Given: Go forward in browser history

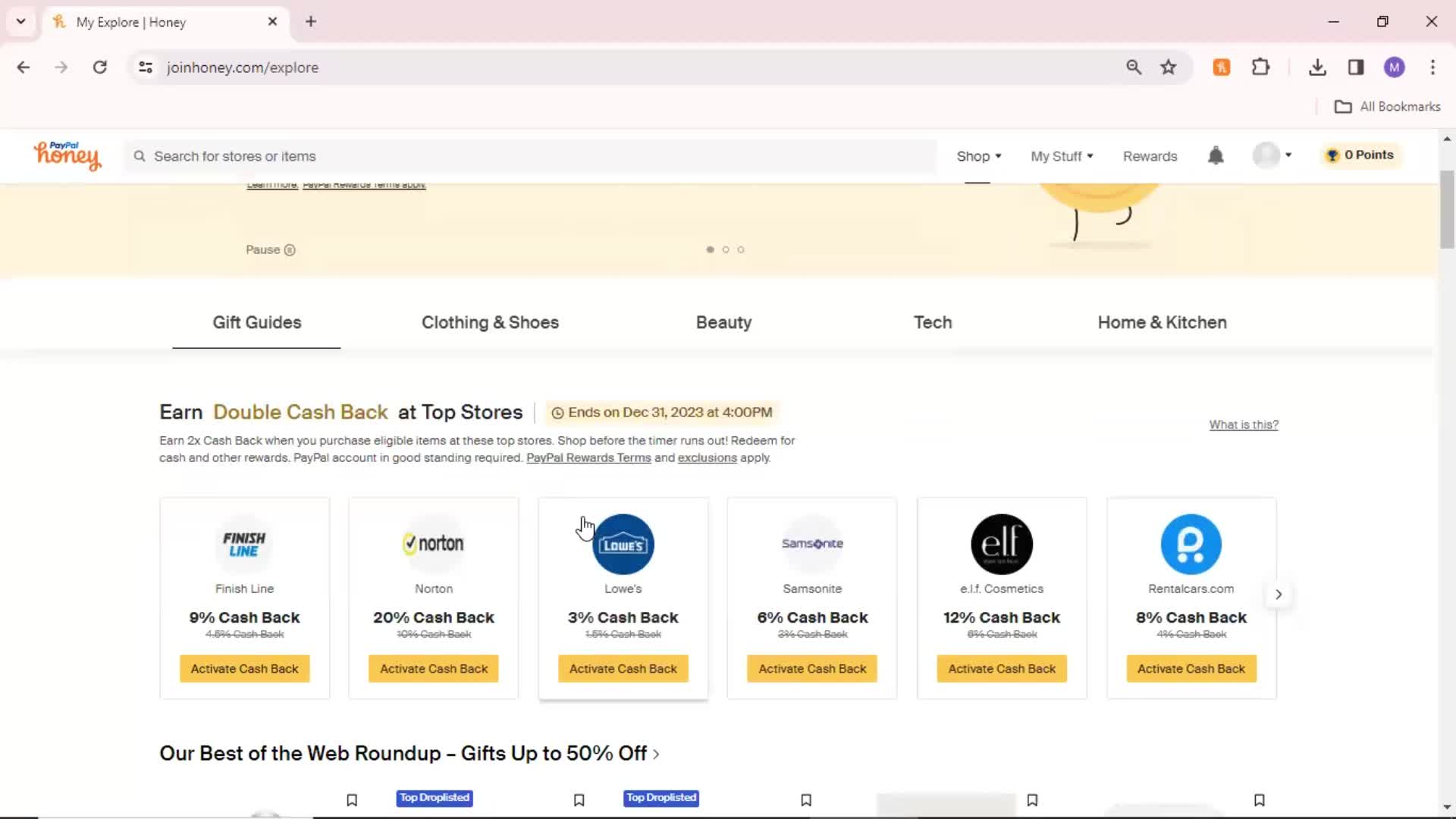Looking at the screenshot, I should pyautogui.click(x=61, y=67).
